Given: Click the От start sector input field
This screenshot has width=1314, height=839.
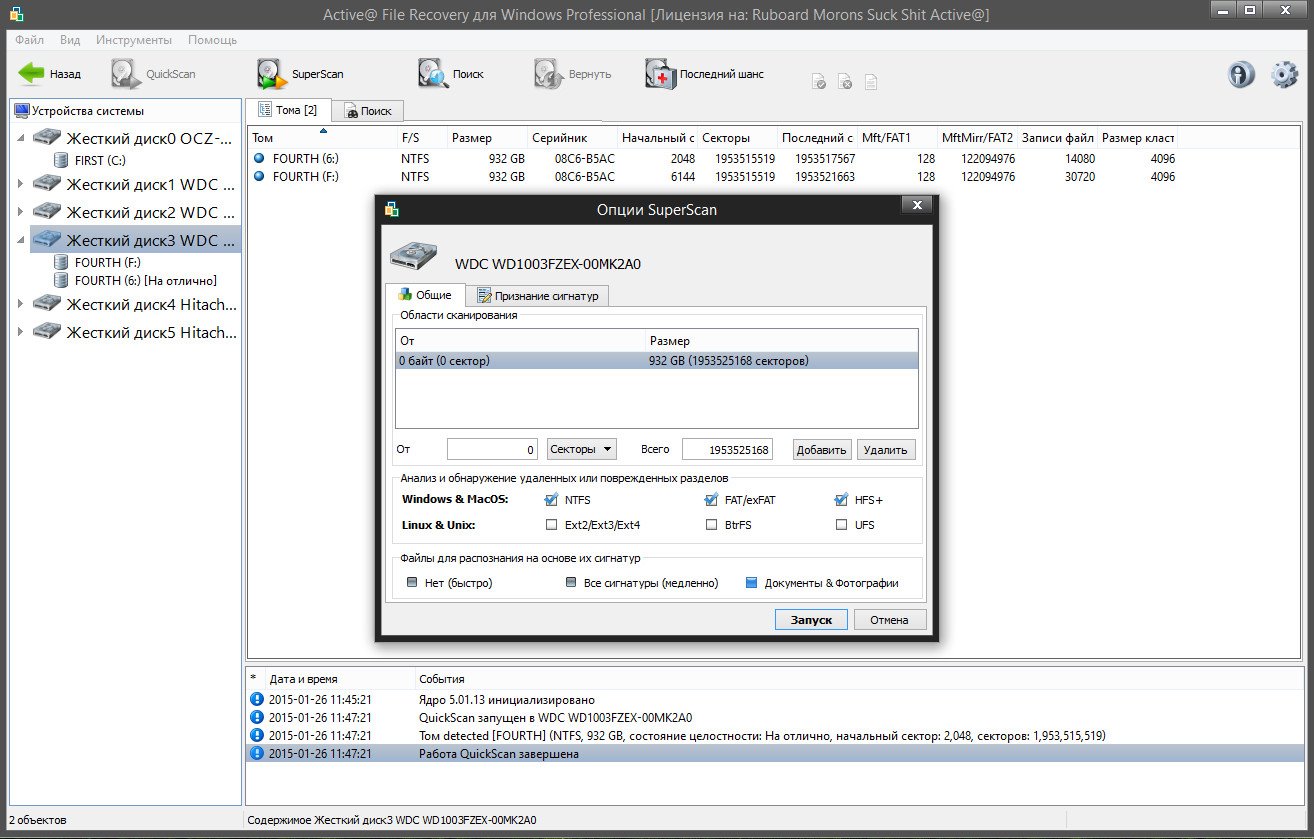Looking at the screenshot, I should coord(493,450).
